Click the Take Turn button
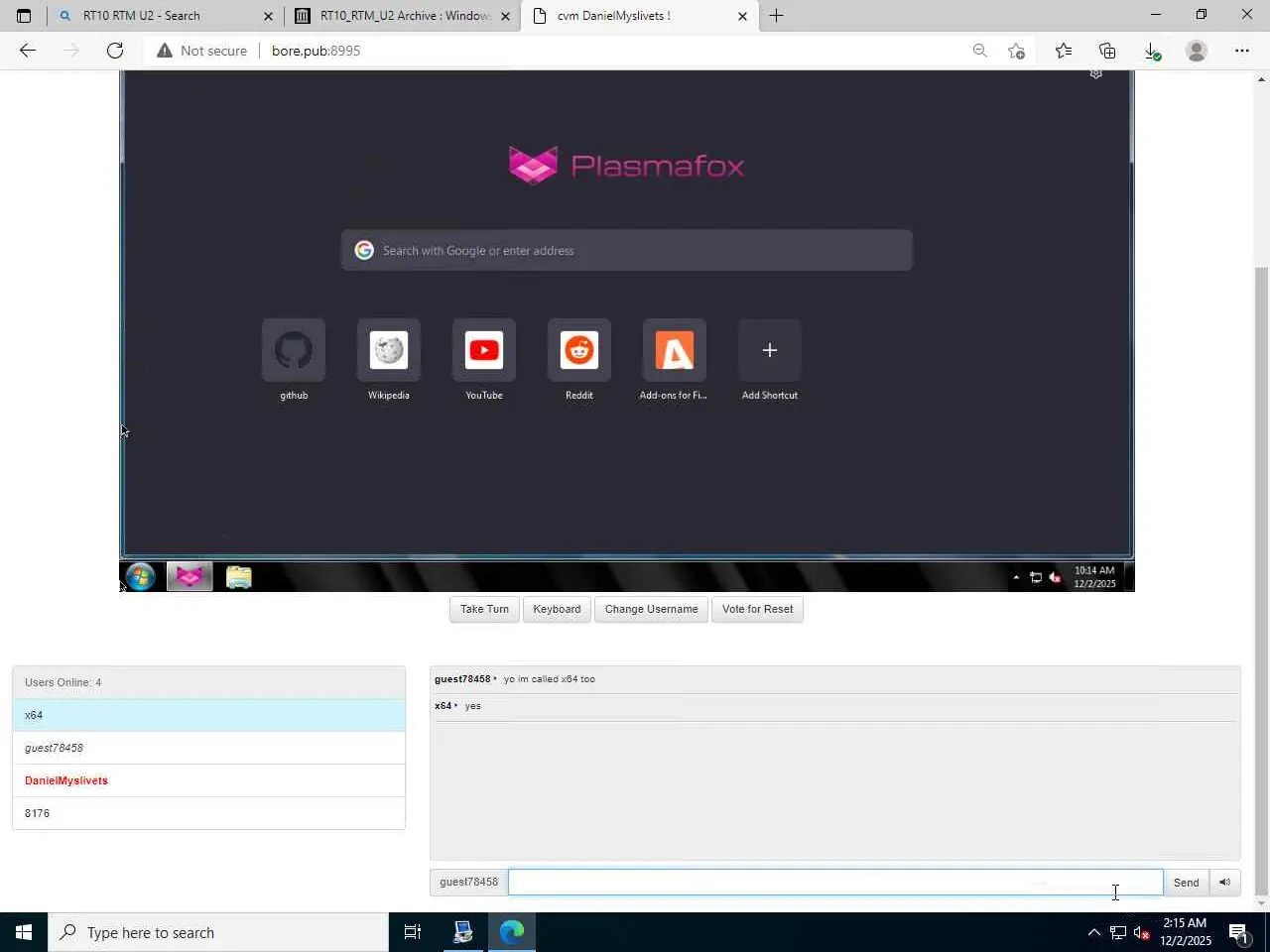Screen dimensions: 1270x952 (484, 610)
